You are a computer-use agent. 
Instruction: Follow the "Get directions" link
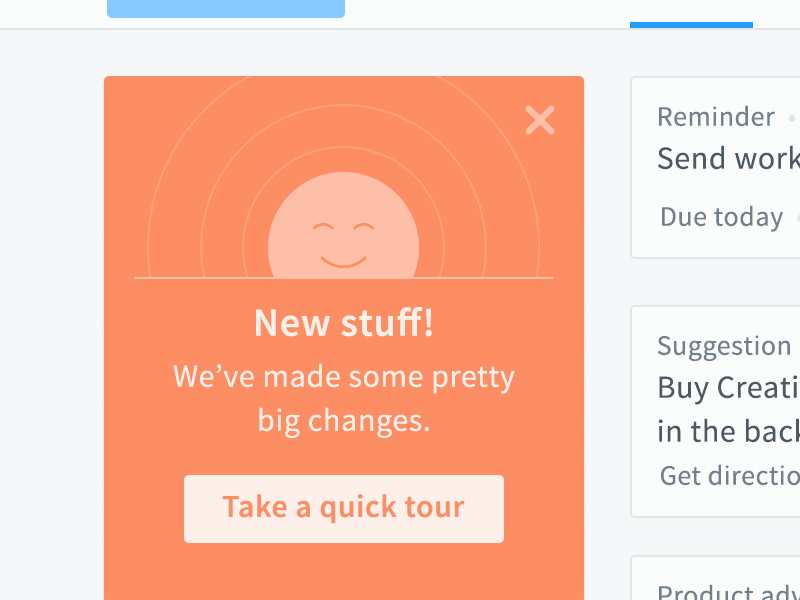point(730,476)
